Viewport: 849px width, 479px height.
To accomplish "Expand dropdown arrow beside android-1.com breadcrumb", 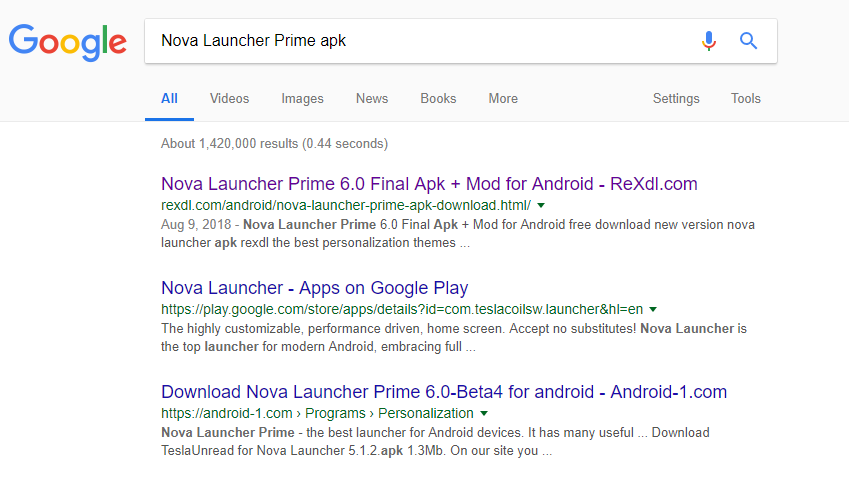I will 484,414.
